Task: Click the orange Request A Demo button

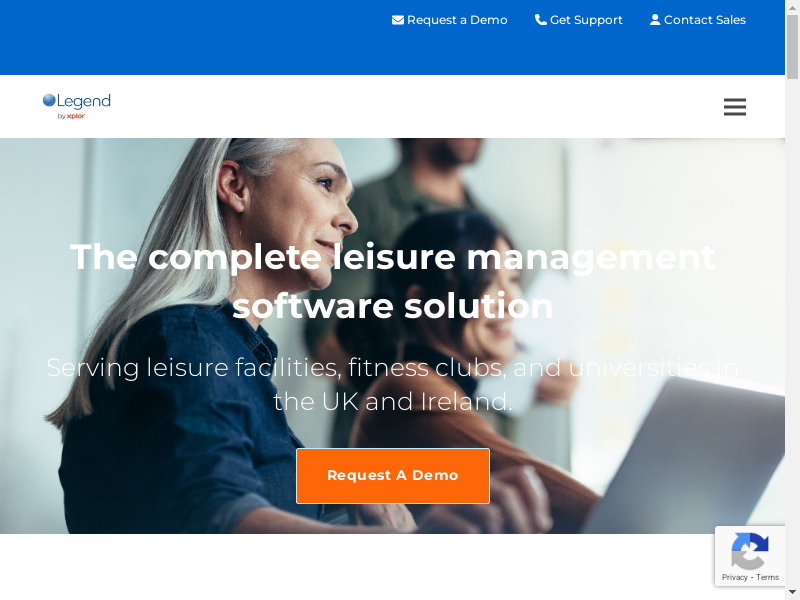Action: point(393,476)
